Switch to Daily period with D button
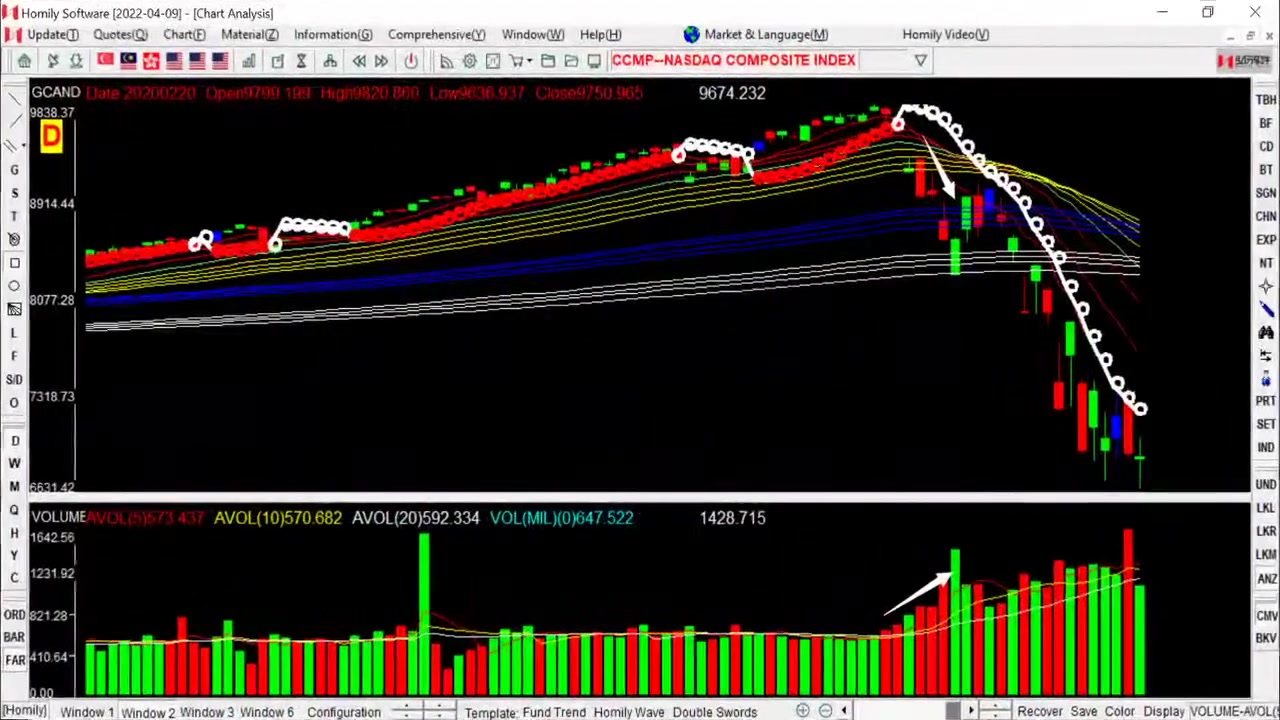 point(14,441)
